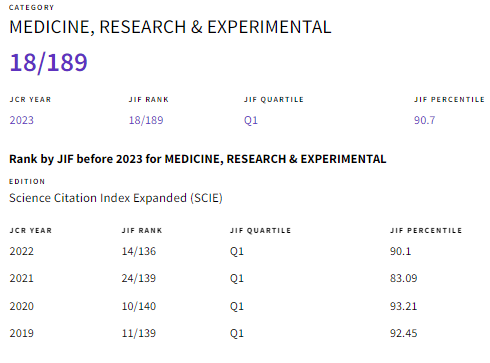490x363 pixels.
Task: Click the JIF PERCENTILE header in the history table
Action: pyautogui.click(x=426, y=230)
